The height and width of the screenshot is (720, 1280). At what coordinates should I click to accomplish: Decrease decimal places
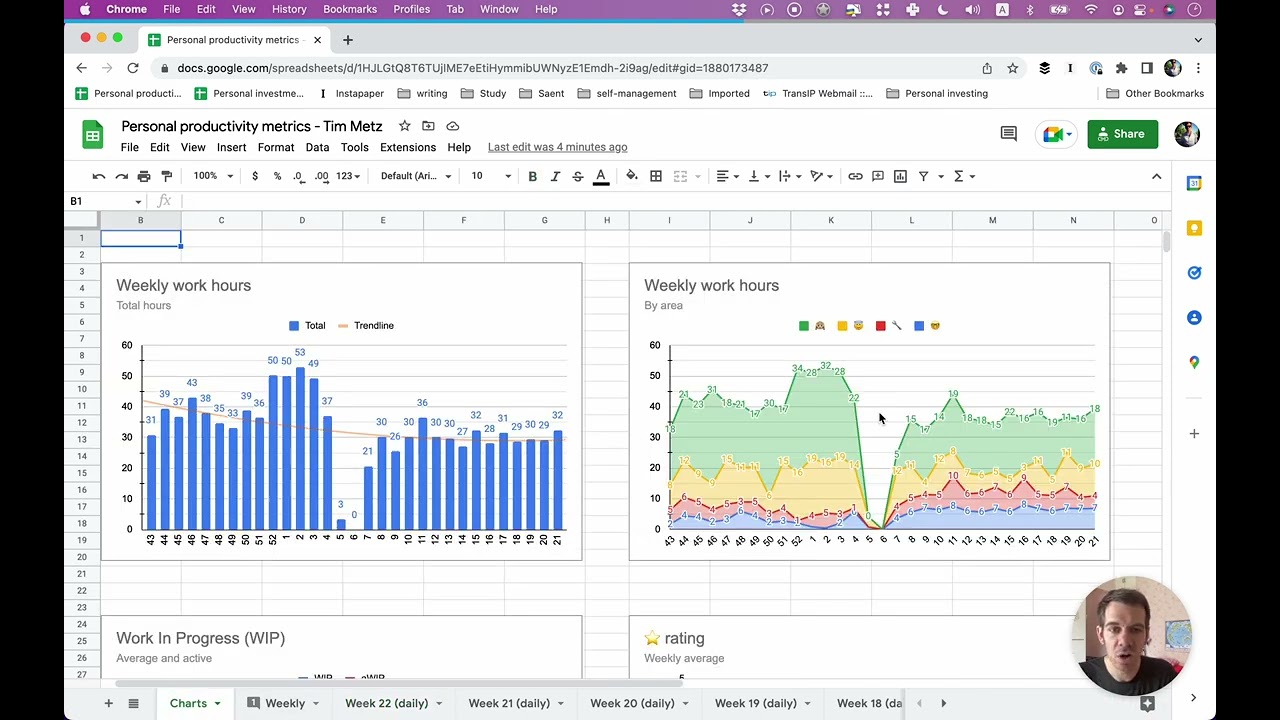click(x=298, y=176)
